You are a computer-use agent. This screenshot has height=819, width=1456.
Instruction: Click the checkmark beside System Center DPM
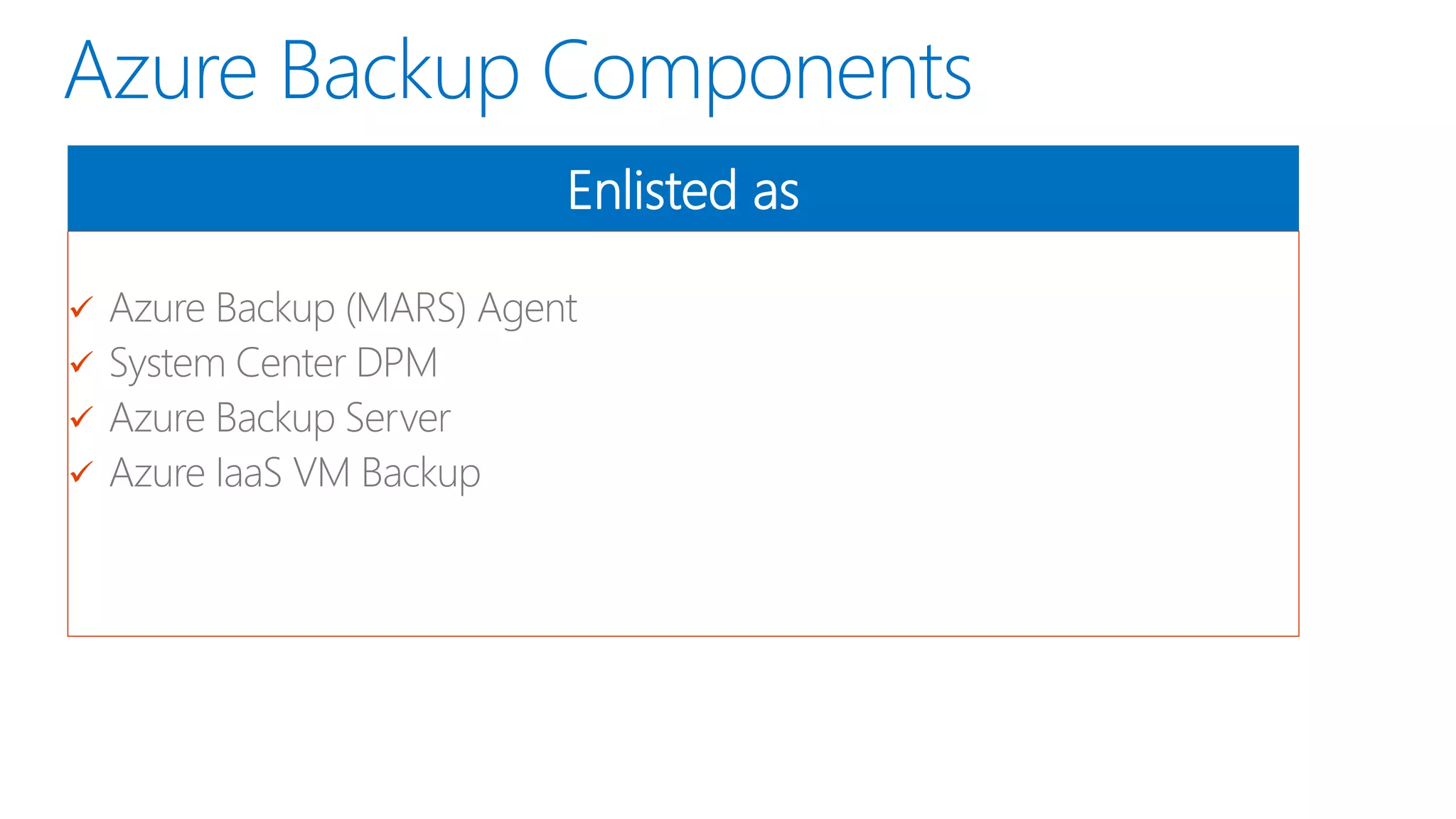pyautogui.click(x=82, y=363)
